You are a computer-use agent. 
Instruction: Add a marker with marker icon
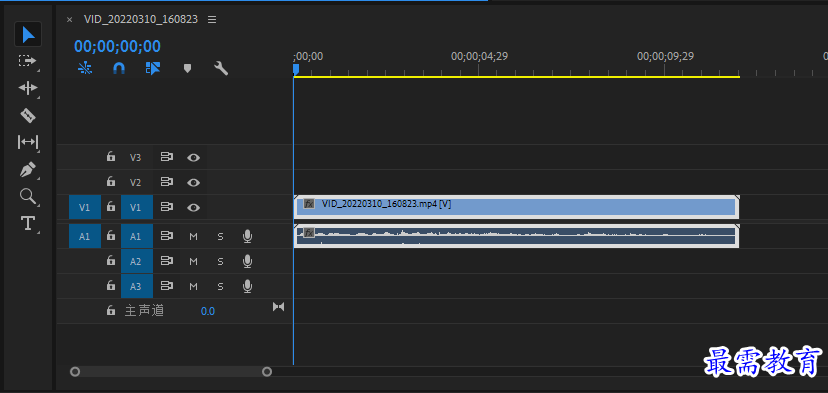pyautogui.click(x=187, y=68)
